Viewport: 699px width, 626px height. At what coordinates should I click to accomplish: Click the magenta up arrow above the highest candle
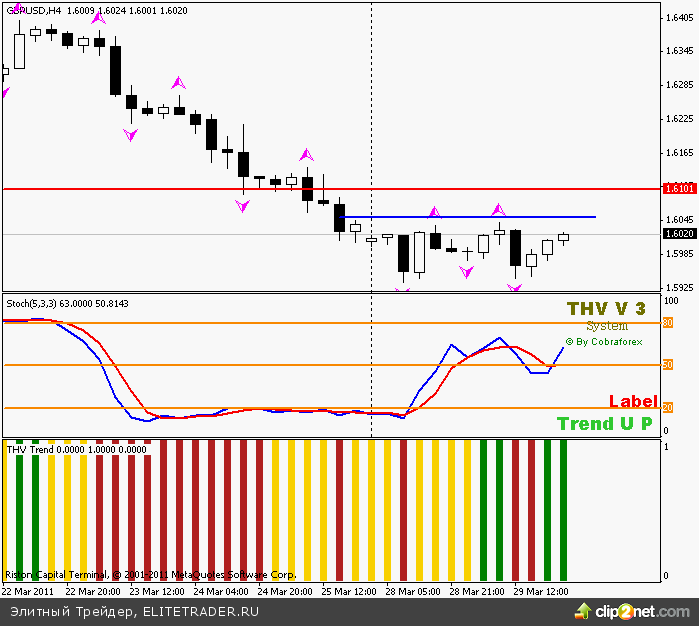pos(98,15)
